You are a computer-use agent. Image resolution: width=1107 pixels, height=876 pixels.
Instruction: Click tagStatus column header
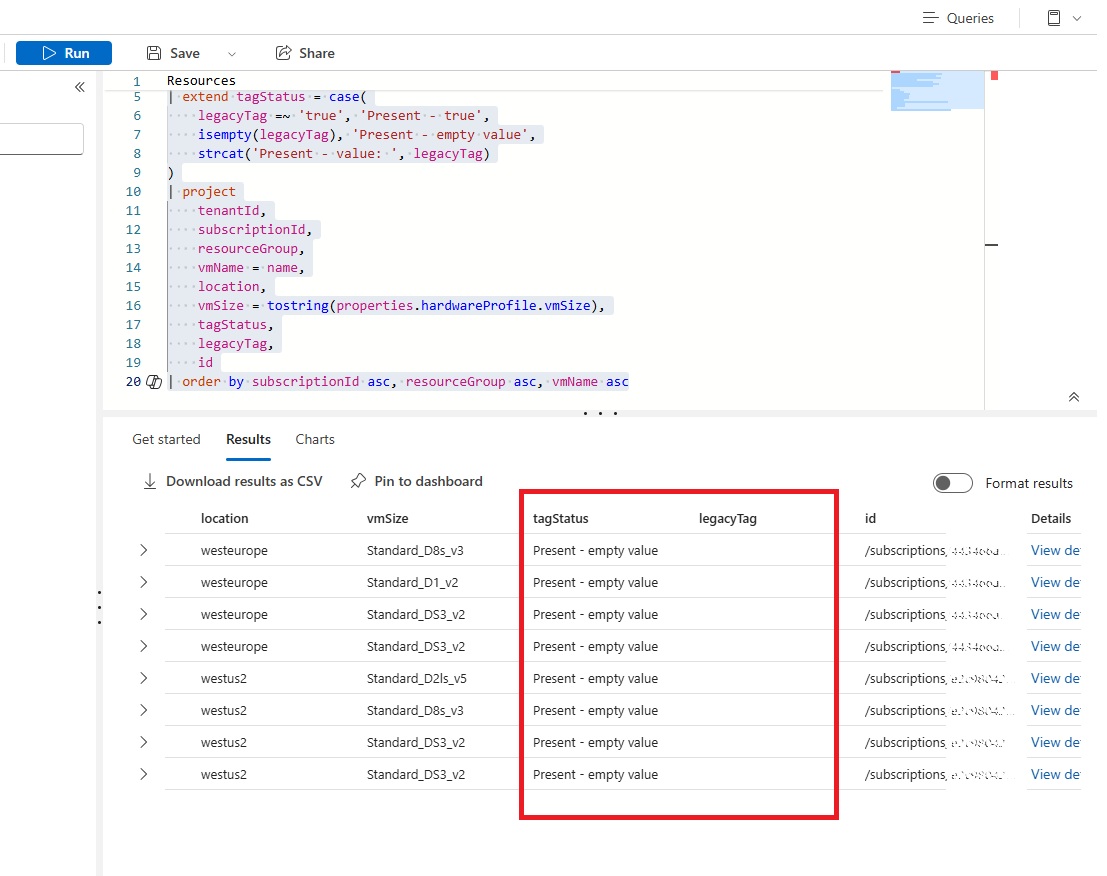[x=561, y=518]
